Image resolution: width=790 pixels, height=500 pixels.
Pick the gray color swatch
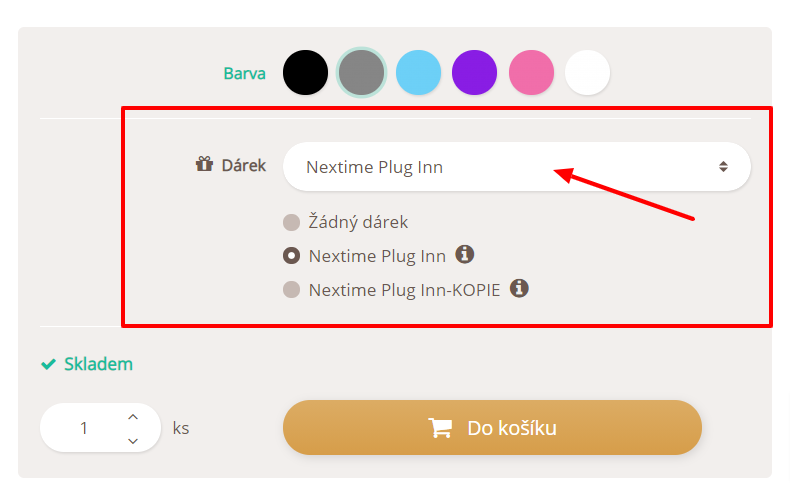pyautogui.click(x=361, y=73)
